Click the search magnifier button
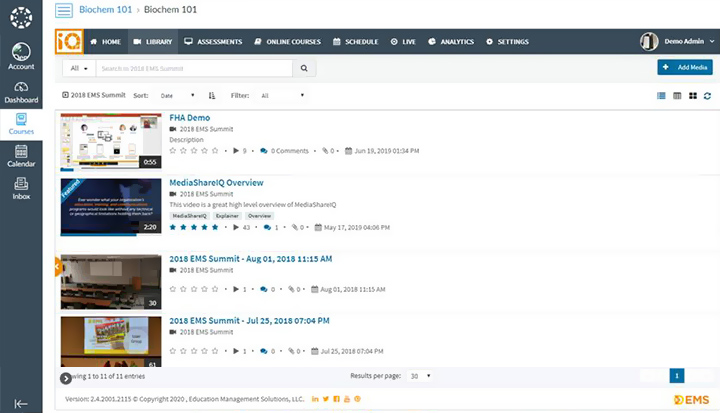 point(305,68)
